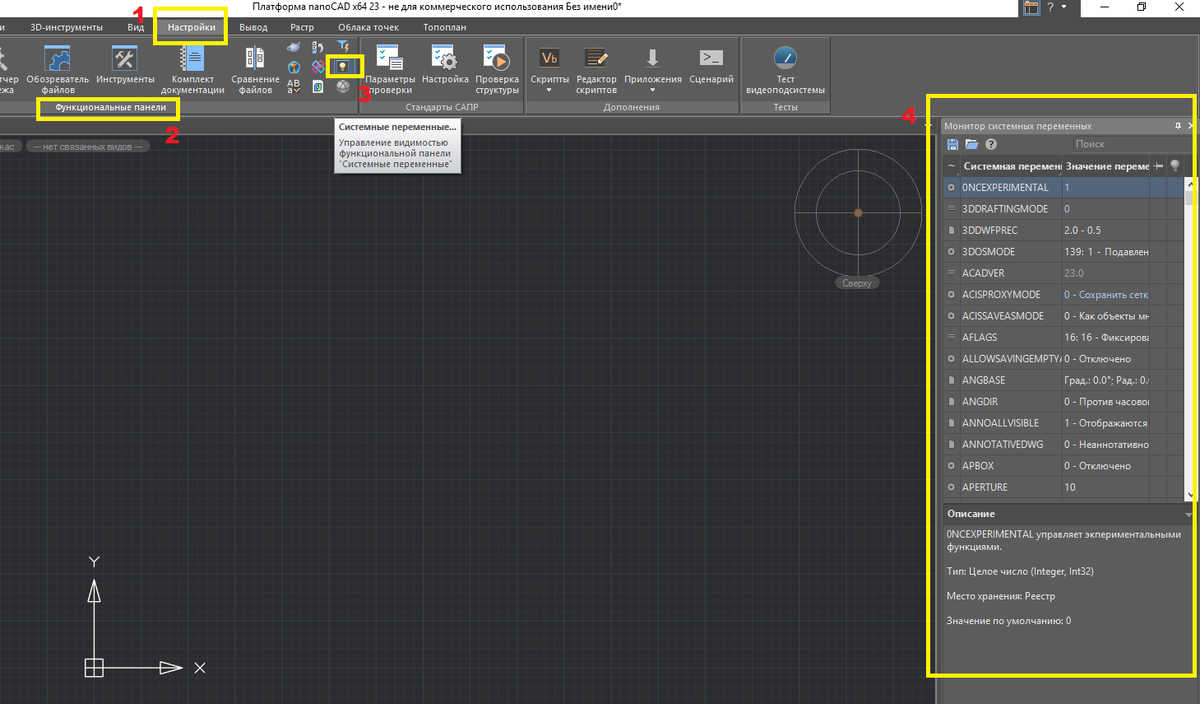The image size is (1200, 704).
Task: Switch to the 3D-инструменты tab
Action: click(x=66, y=27)
